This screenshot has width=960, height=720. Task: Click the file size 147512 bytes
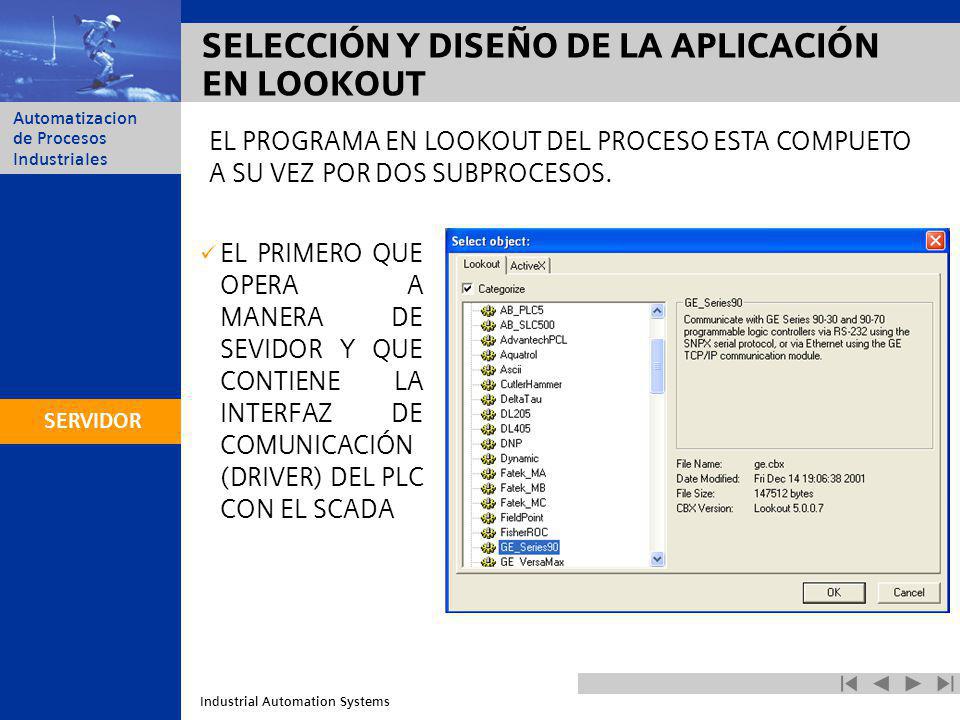(784, 493)
